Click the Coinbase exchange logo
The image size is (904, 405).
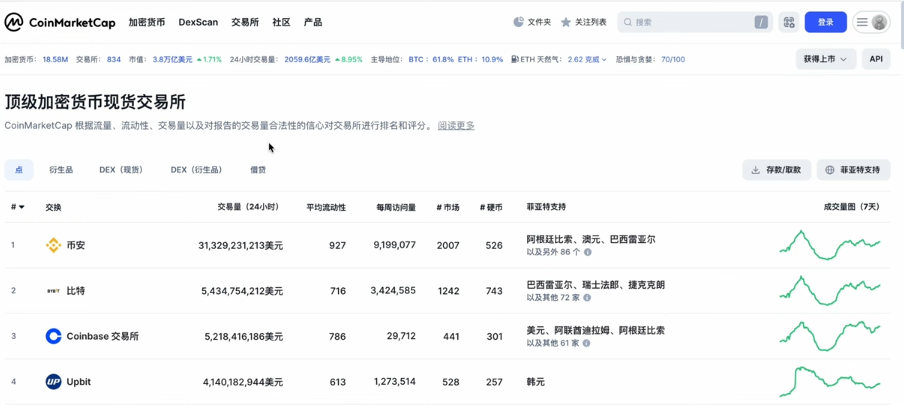(54, 336)
